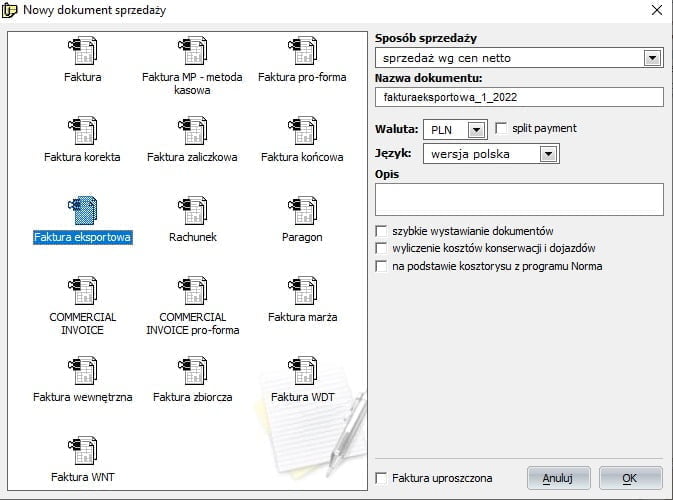
Task: Enable Faktura uproszczona checkbox
Action: point(381,478)
